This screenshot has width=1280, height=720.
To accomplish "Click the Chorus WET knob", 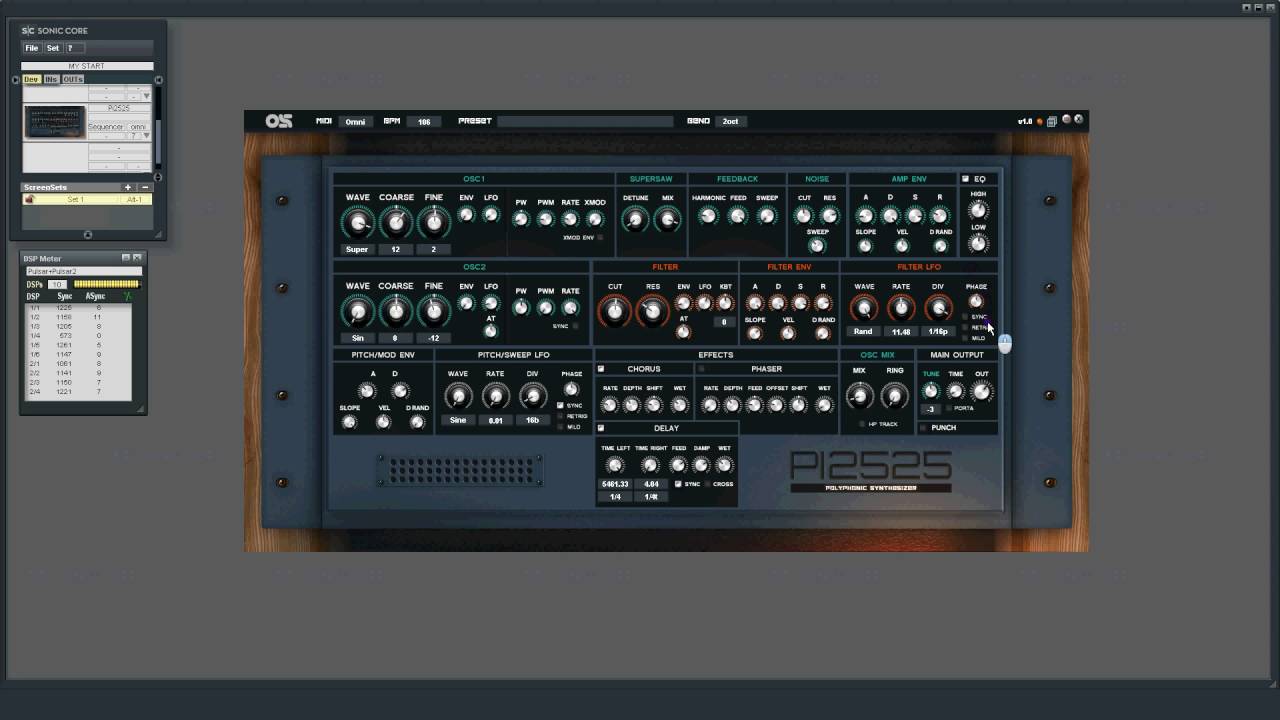I will (680, 405).
